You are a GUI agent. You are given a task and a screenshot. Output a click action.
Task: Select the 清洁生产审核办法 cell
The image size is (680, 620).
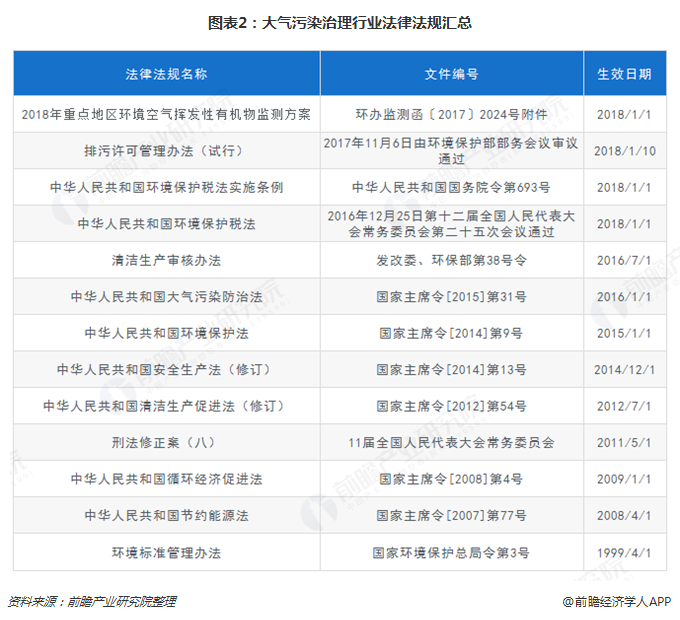point(166,260)
